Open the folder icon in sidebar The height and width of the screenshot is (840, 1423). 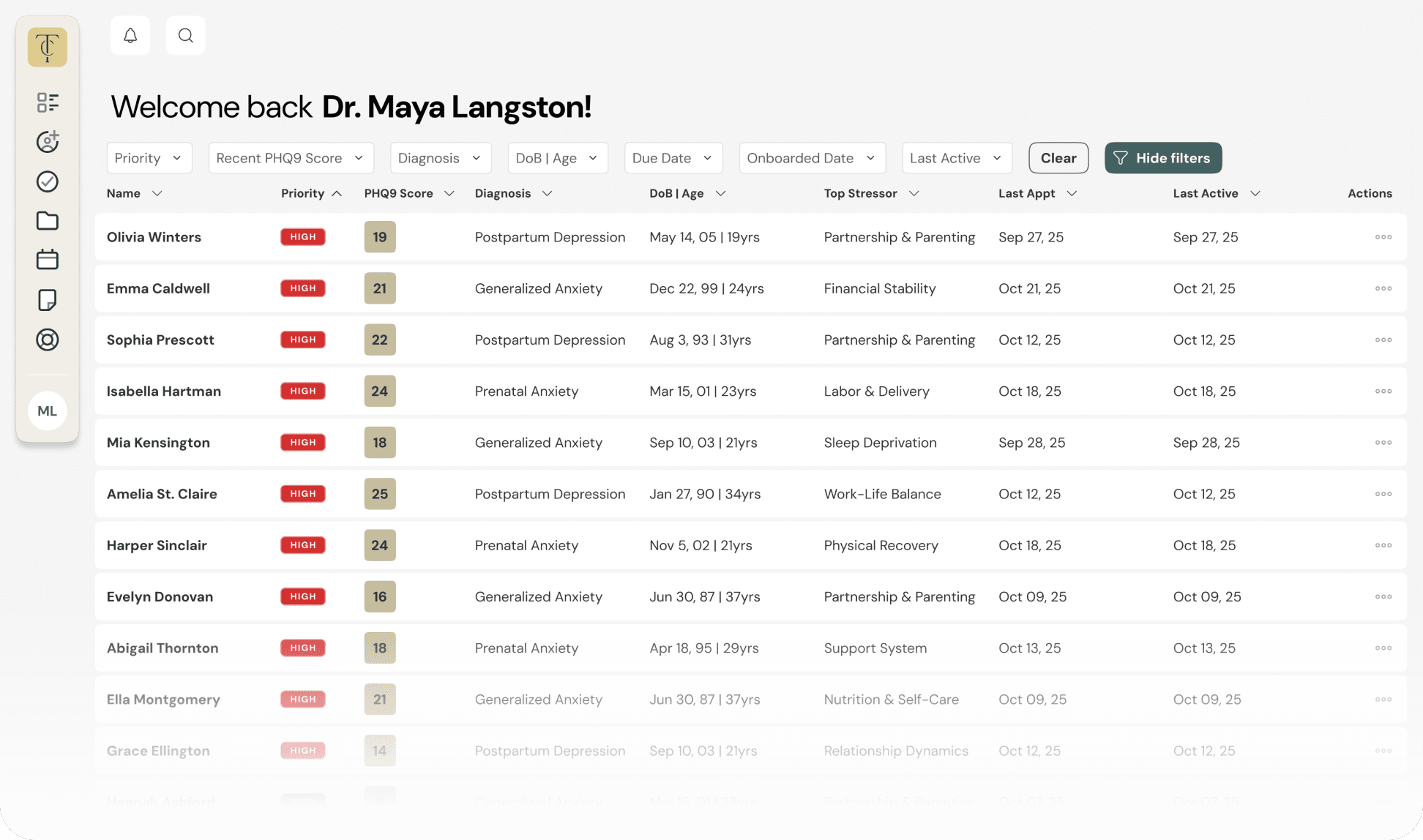[48, 221]
